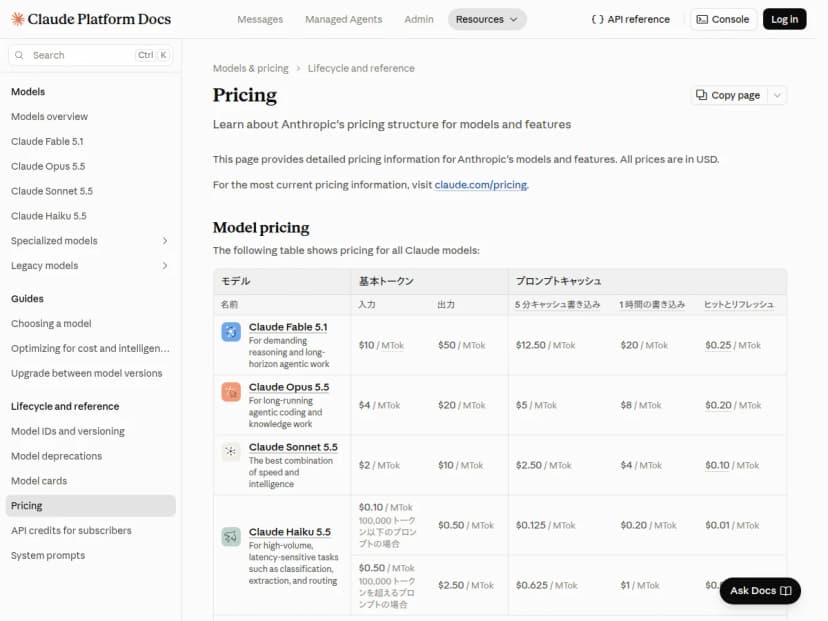The width and height of the screenshot is (828, 621).
Task: Go to Choosing a model guide
Action: (x=51, y=324)
